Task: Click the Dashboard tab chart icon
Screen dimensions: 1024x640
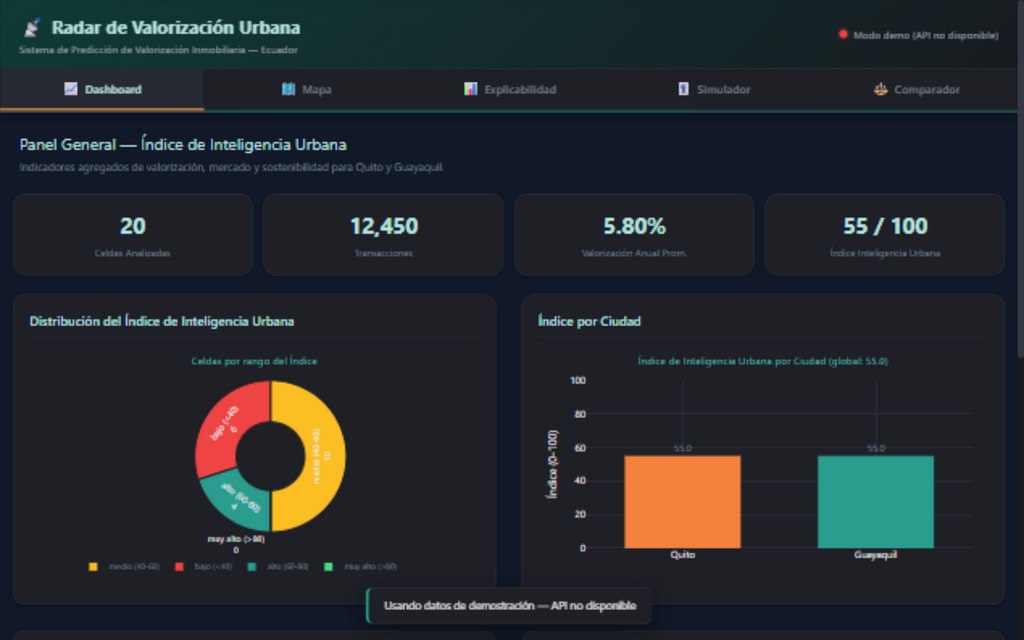Action: point(71,89)
